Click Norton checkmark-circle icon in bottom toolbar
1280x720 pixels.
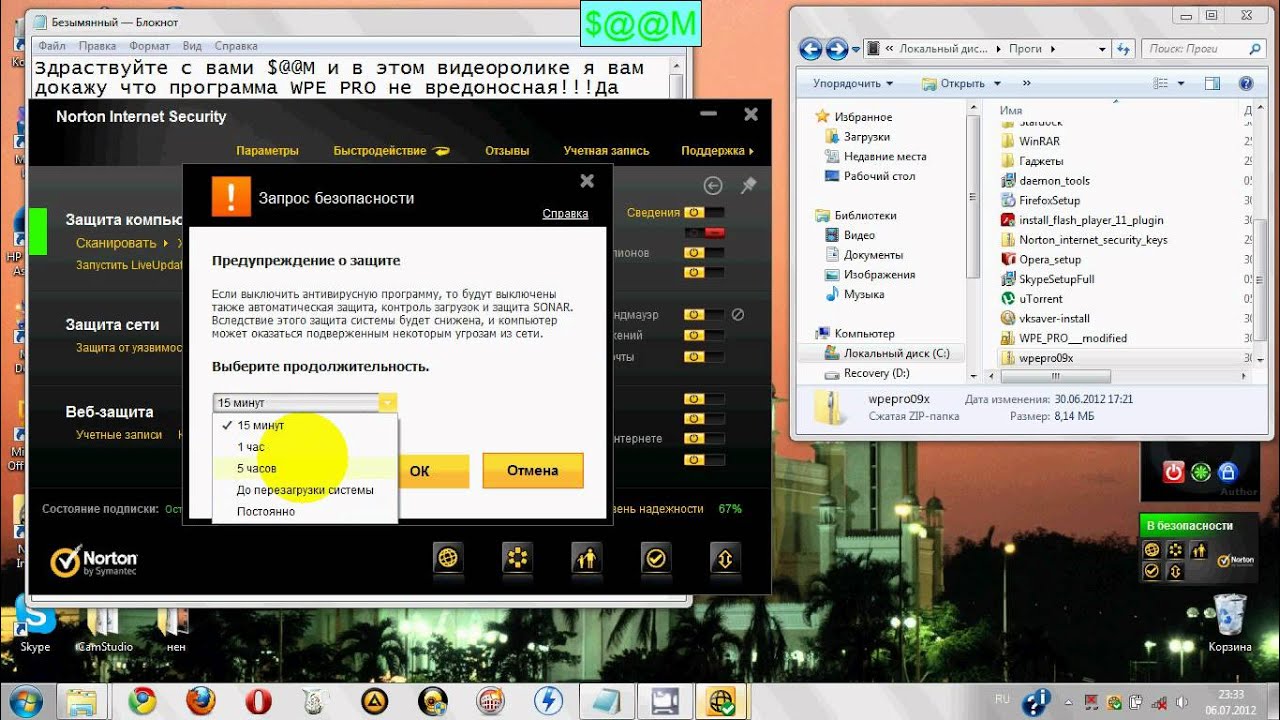(x=655, y=558)
